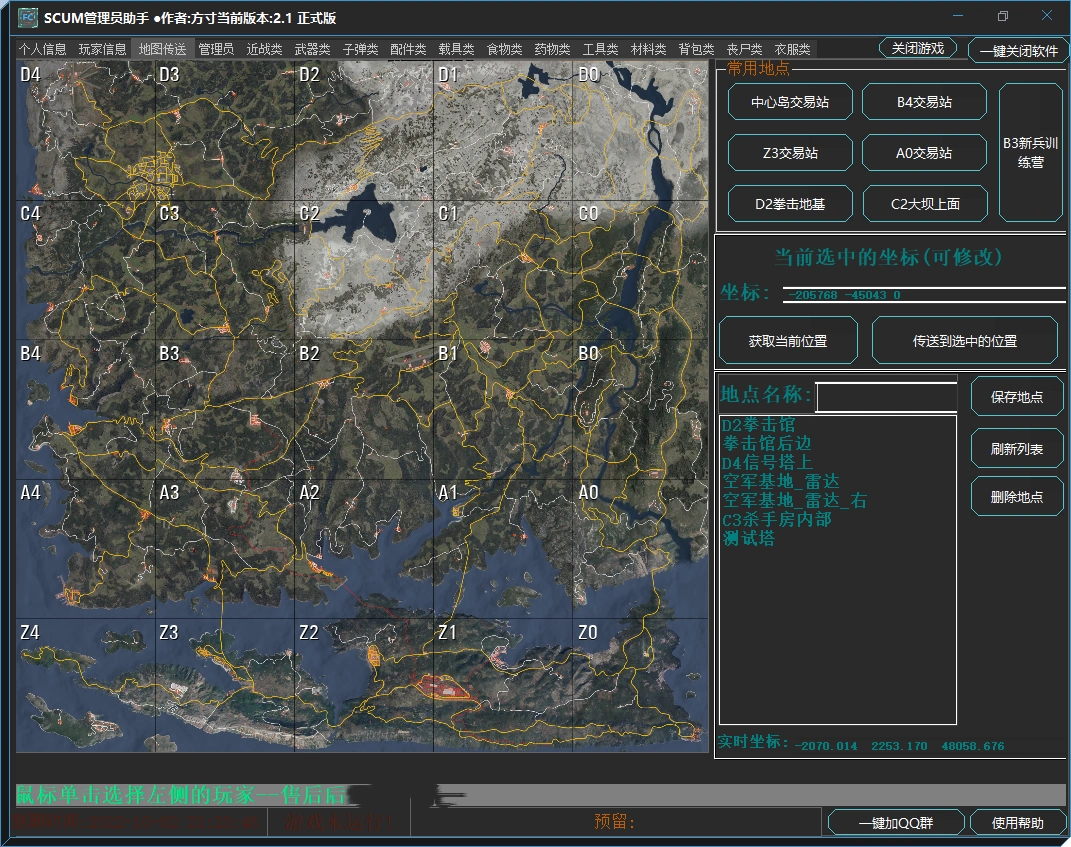Choose the D2拳击地基 location button
This screenshot has width=1071, height=847.
(x=790, y=204)
